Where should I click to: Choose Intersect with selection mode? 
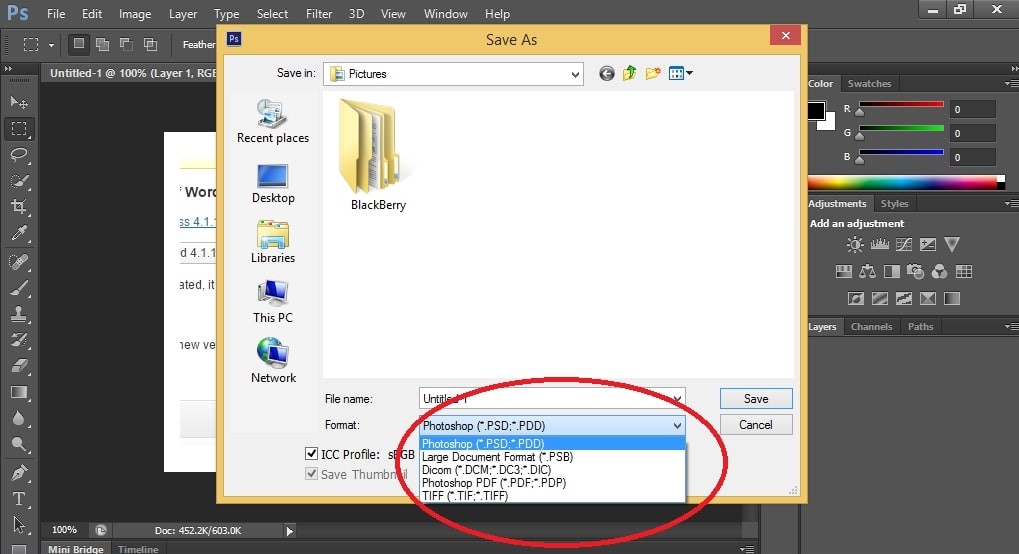150,44
